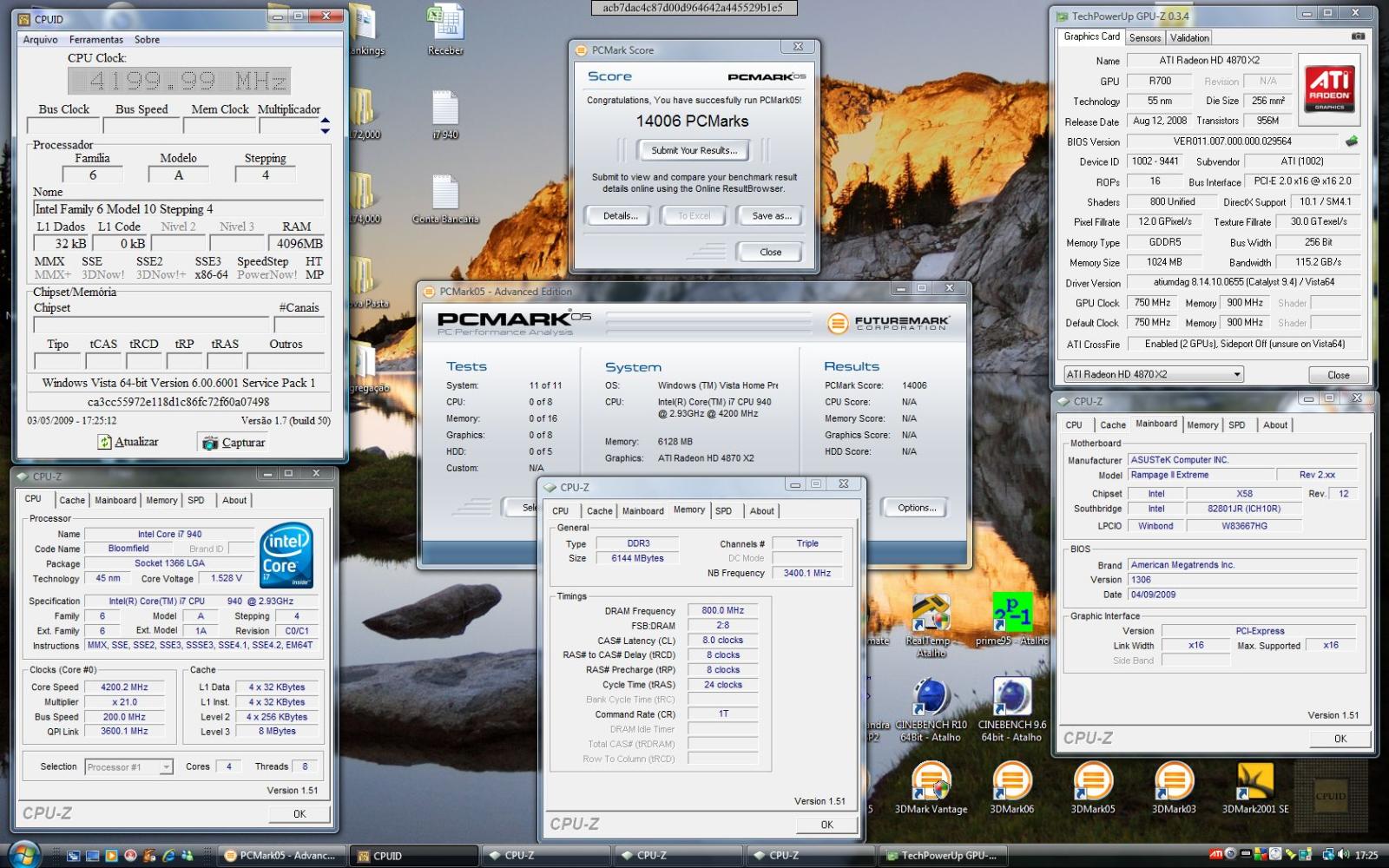Click Close in the PCMark Score dialog
The height and width of the screenshot is (868, 1389).
(x=771, y=252)
